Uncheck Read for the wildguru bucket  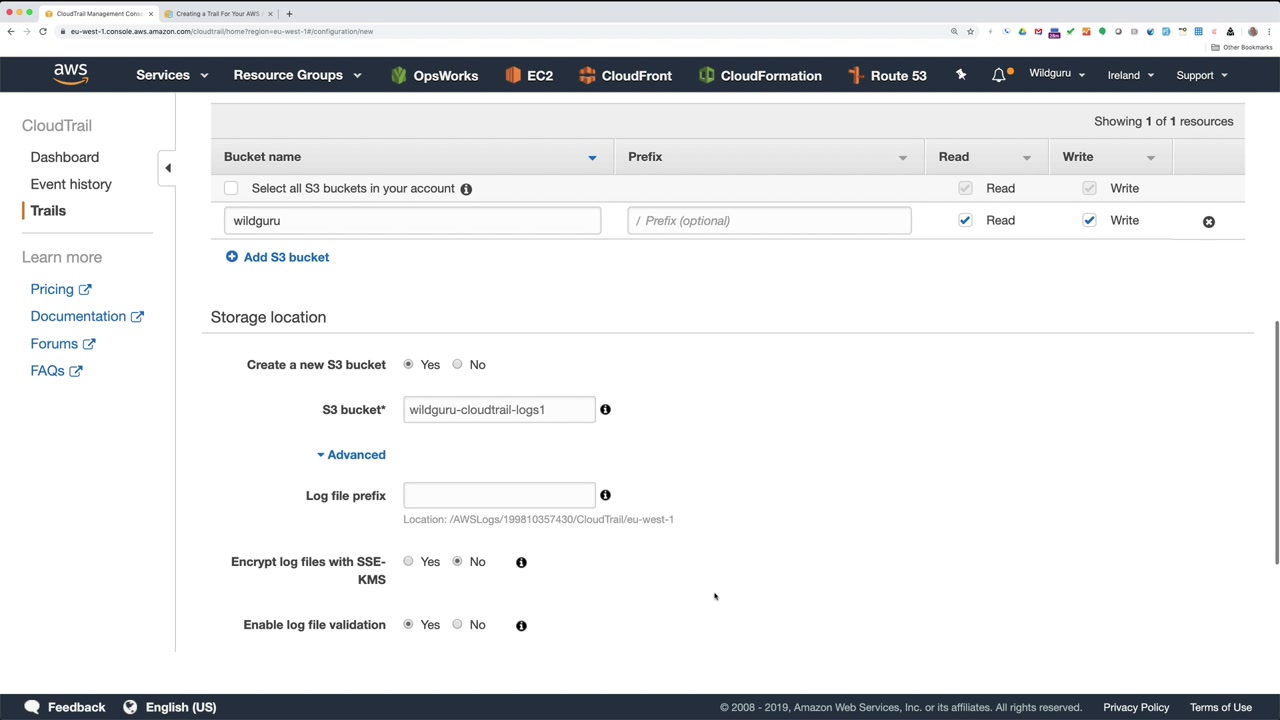click(965, 220)
